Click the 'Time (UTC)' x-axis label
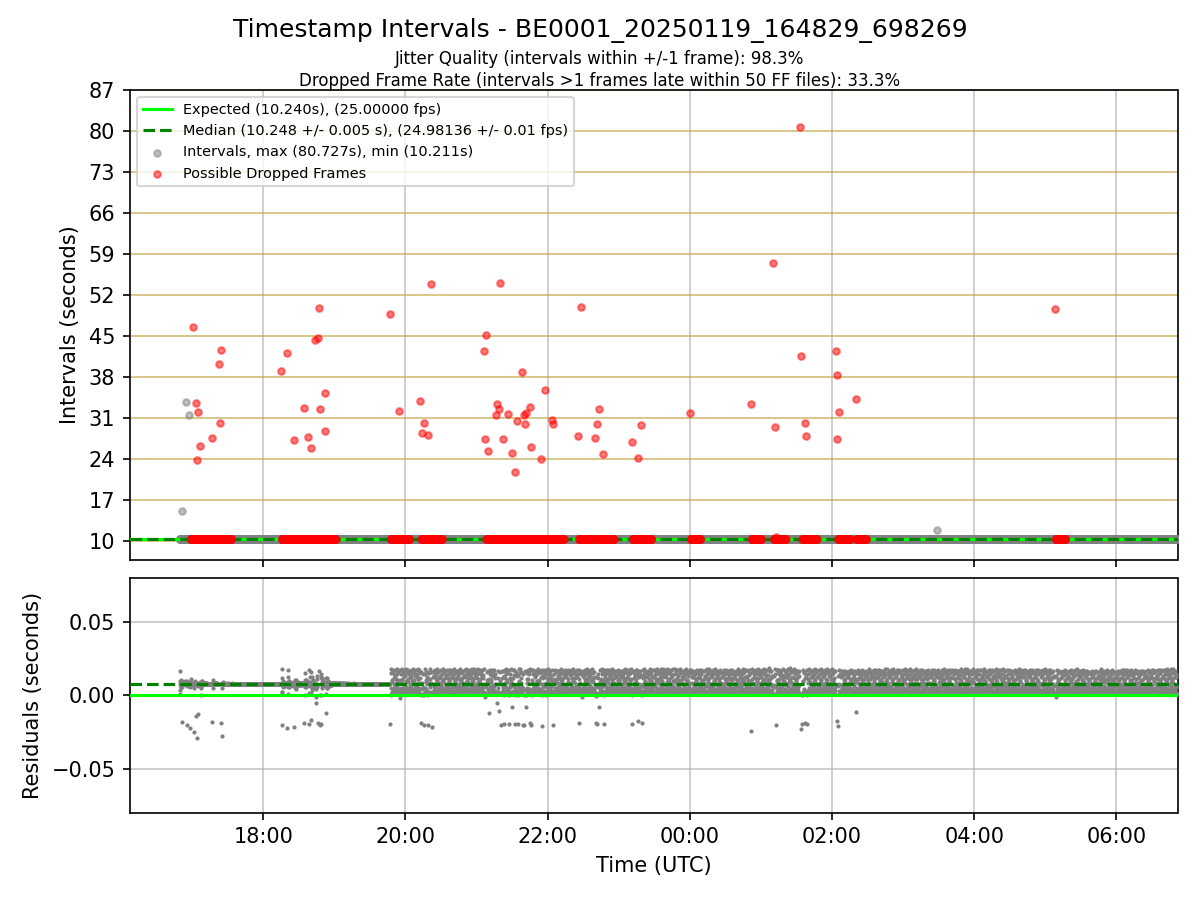 [x=654, y=865]
